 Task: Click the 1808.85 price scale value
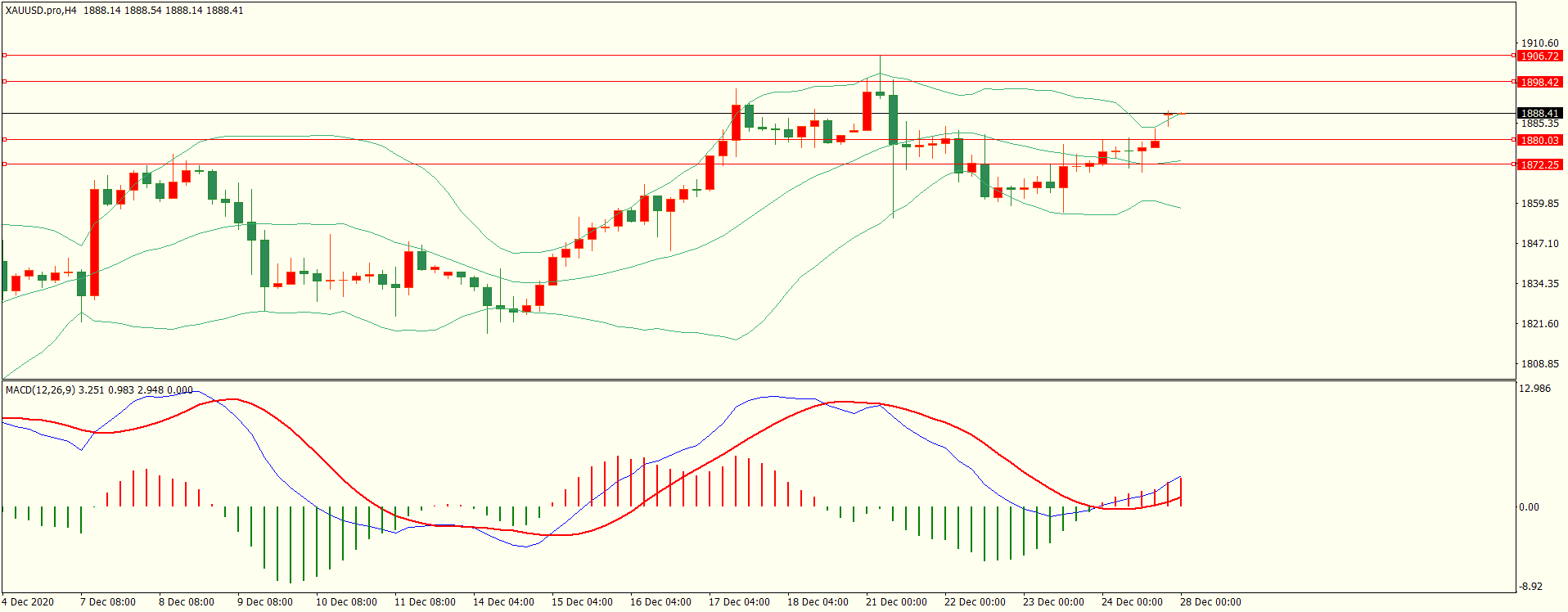(1539, 364)
